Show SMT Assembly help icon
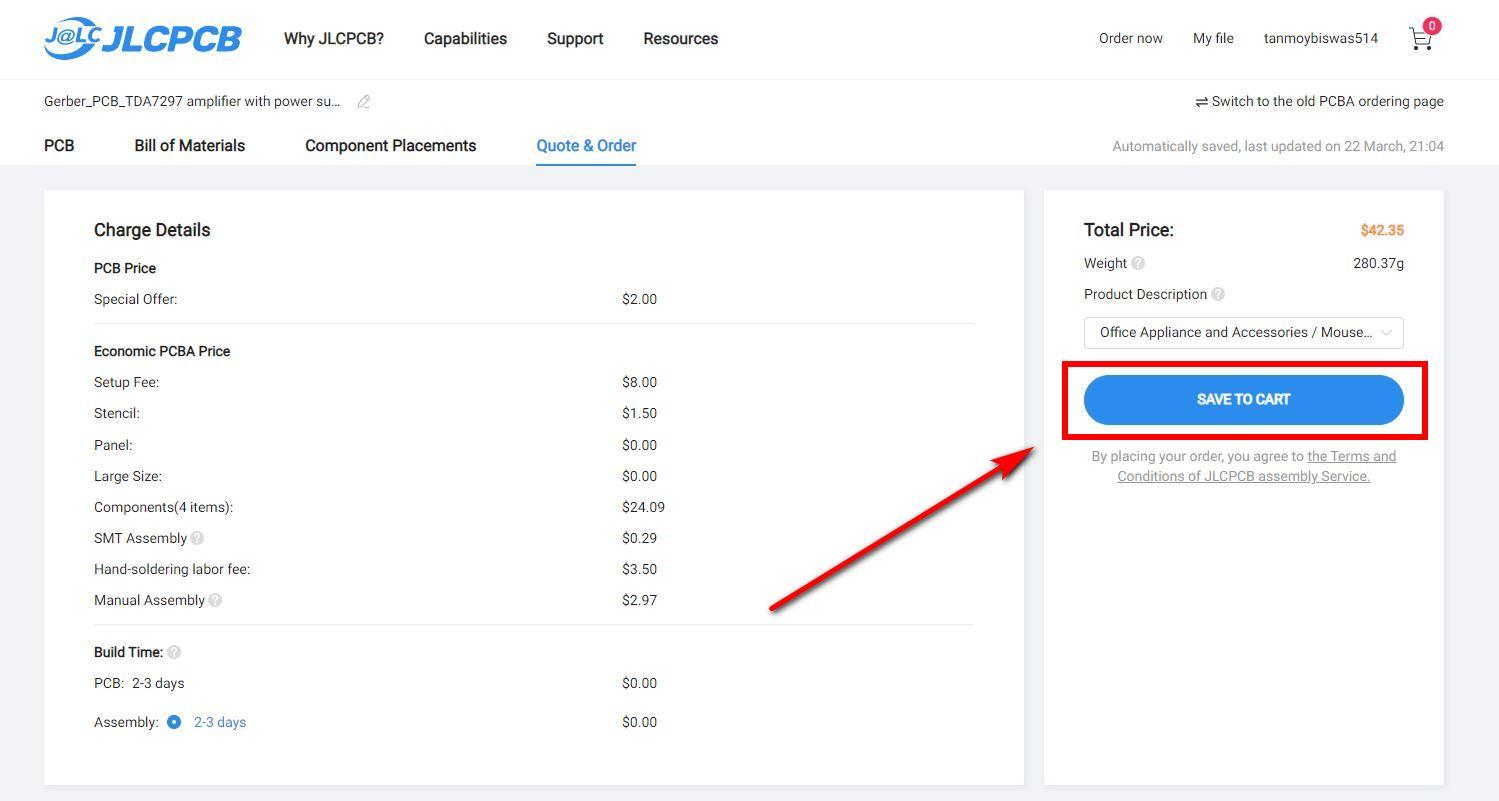The width and height of the screenshot is (1499, 801). [197, 538]
